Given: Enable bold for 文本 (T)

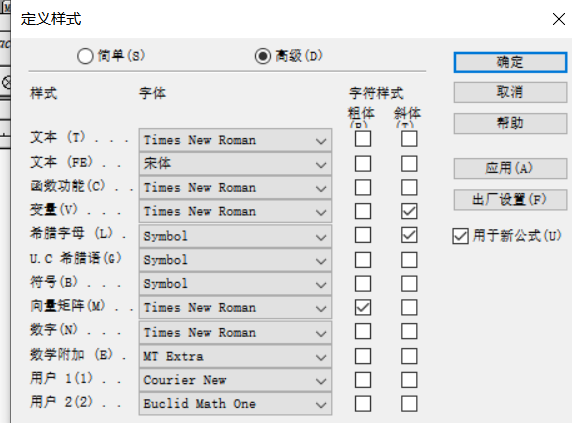Looking at the screenshot, I should (363, 139).
